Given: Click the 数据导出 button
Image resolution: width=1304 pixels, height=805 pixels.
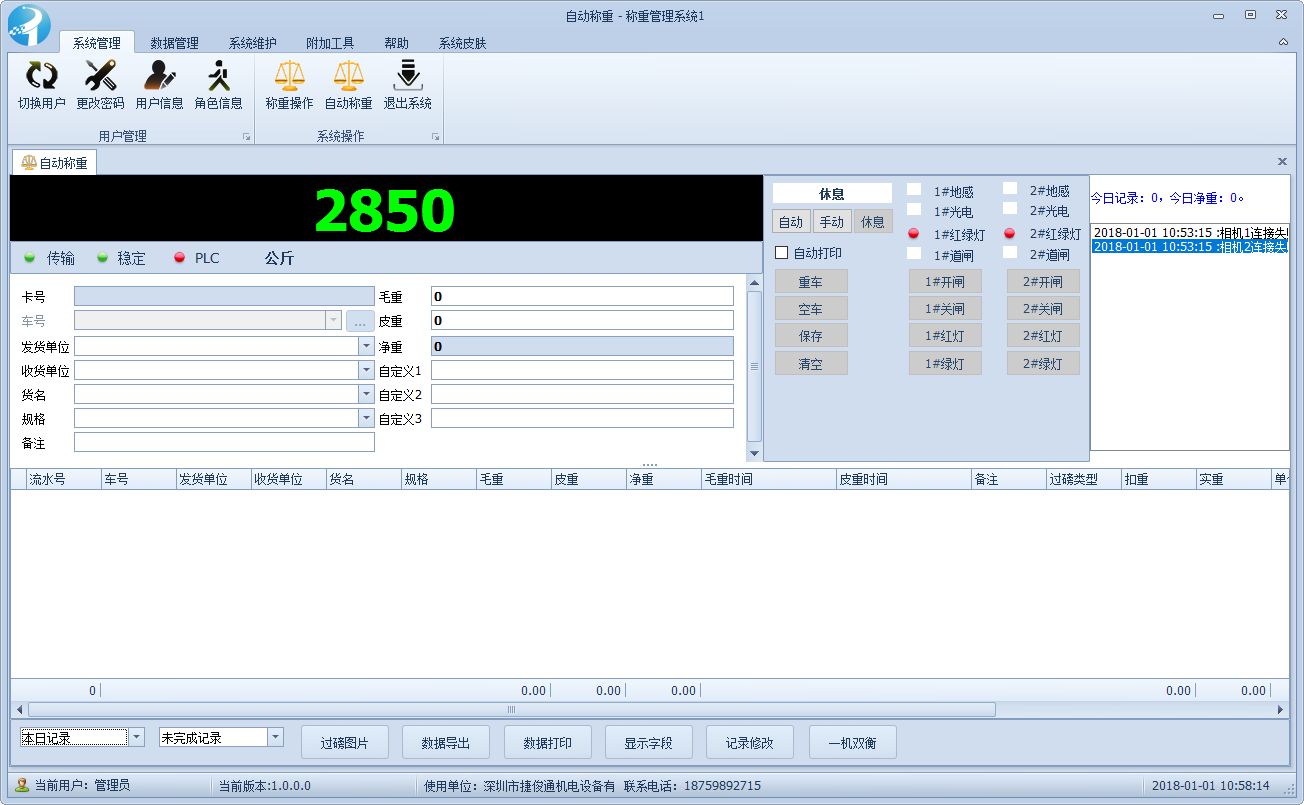Looking at the screenshot, I should click(x=446, y=743).
